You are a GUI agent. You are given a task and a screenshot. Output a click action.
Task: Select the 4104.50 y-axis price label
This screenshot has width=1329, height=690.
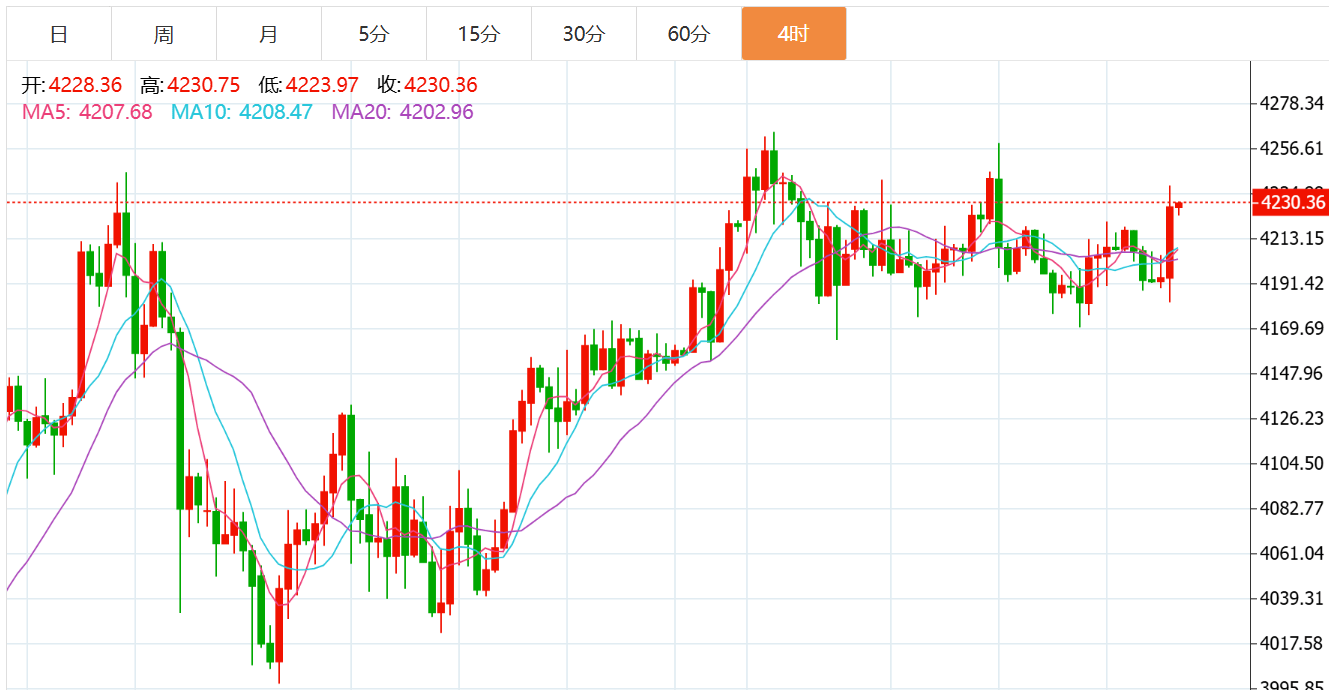click(x=1292, y=464)
